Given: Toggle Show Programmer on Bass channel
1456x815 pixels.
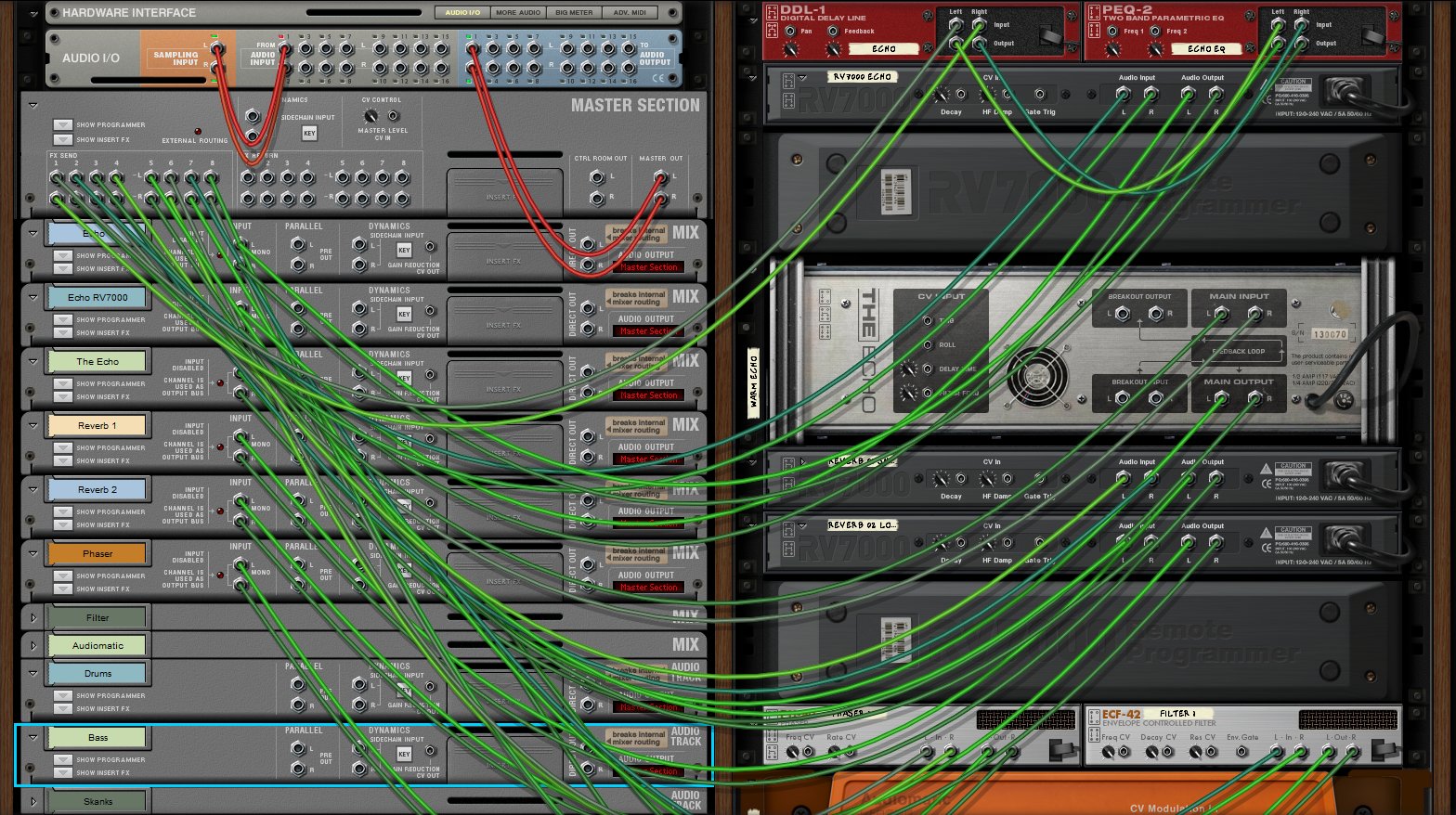Looking at the screenshot, I should [x=62, y=759].
